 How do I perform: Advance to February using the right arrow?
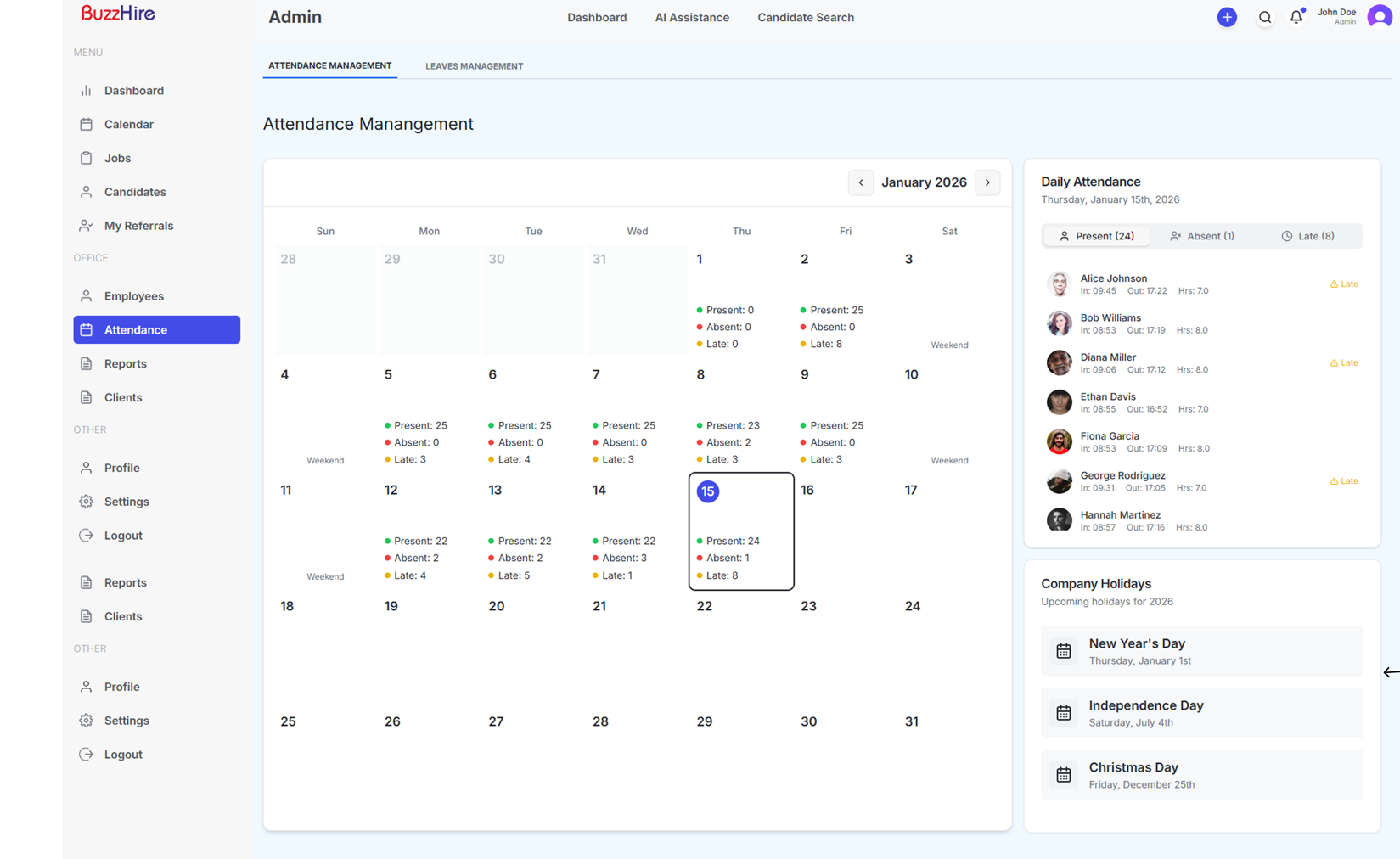click(x=987, y=182)
